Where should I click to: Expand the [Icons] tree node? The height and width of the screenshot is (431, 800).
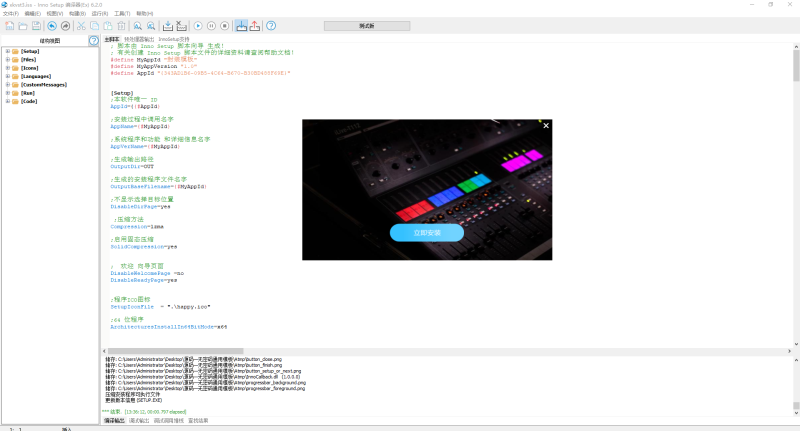(x=8, y=68)
